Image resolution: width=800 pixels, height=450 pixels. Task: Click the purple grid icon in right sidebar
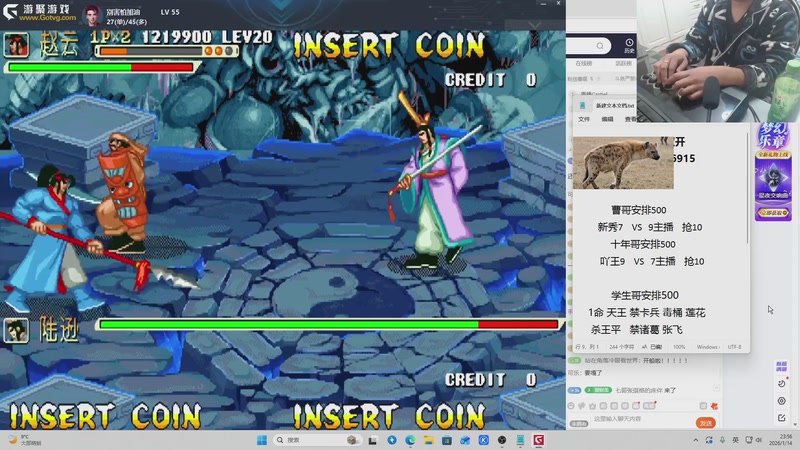tap(782, 366)
